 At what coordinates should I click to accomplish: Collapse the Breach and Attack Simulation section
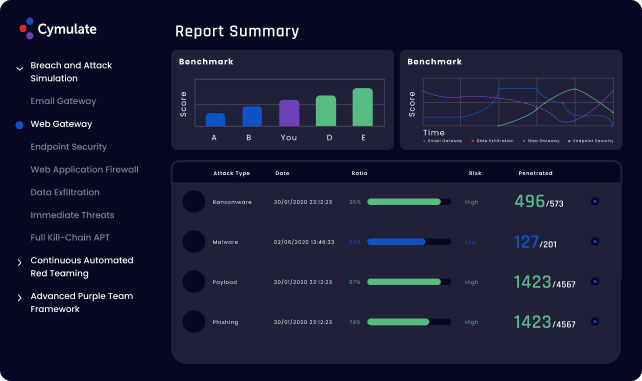19,69
